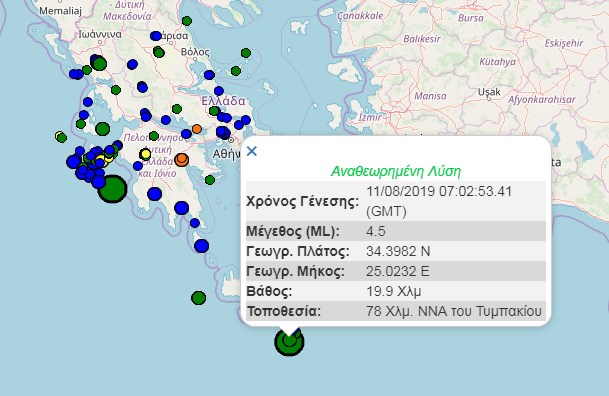
Task: Click the green epicenter marker below the popup
Action: [289, 342]
